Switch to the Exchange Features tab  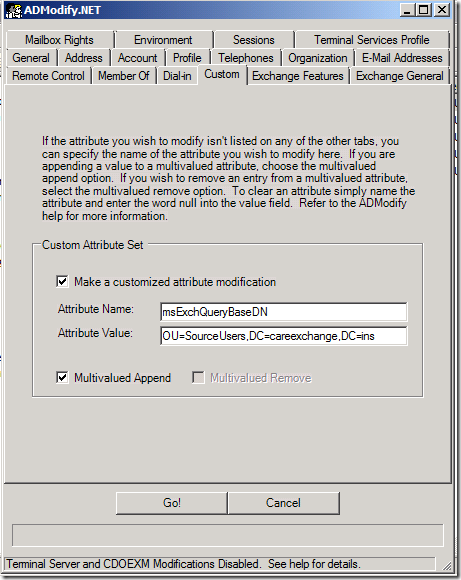point(298,76)
